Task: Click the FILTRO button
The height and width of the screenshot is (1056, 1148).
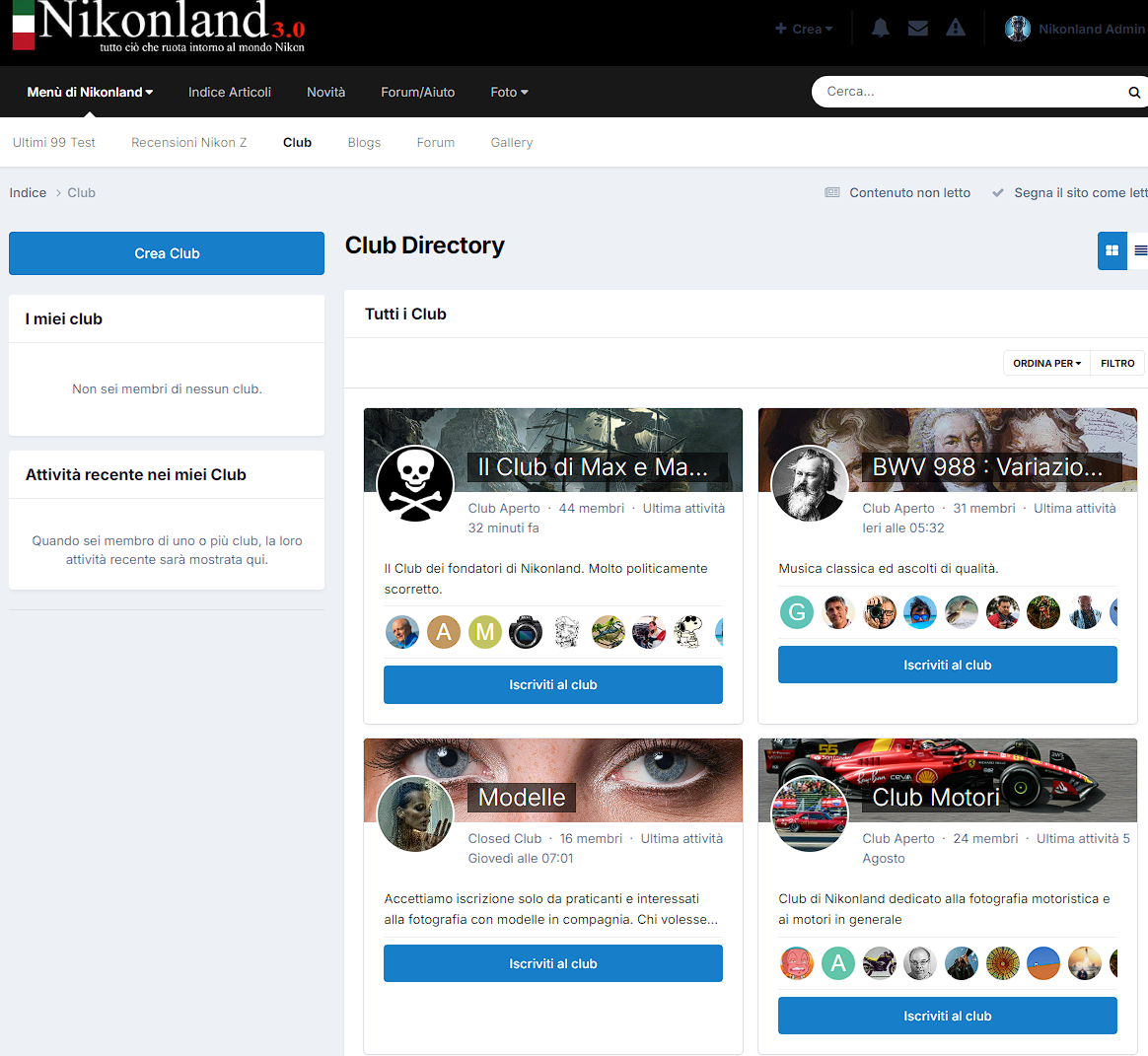Action: [1117, 363]
